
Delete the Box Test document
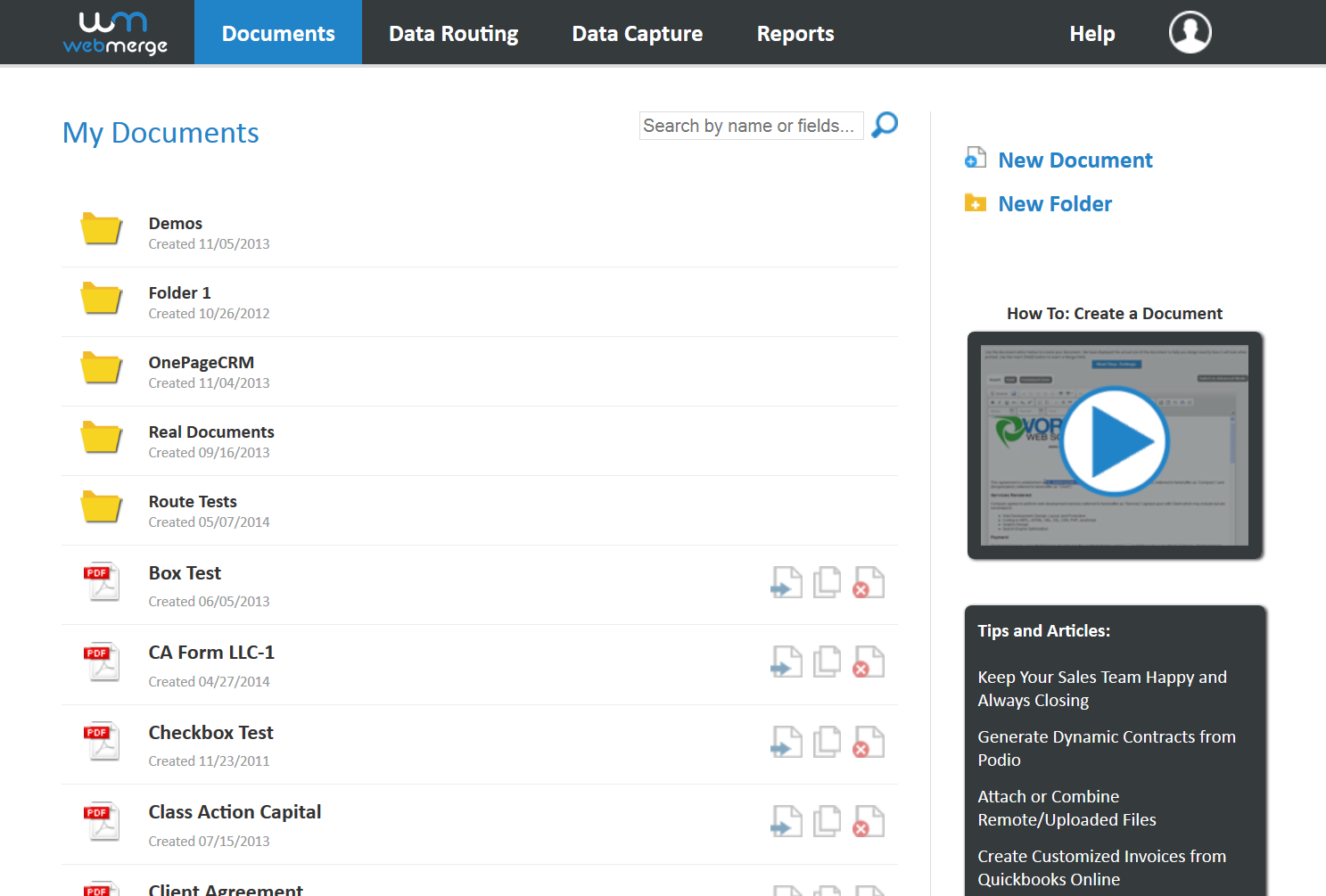pos(869,583)
